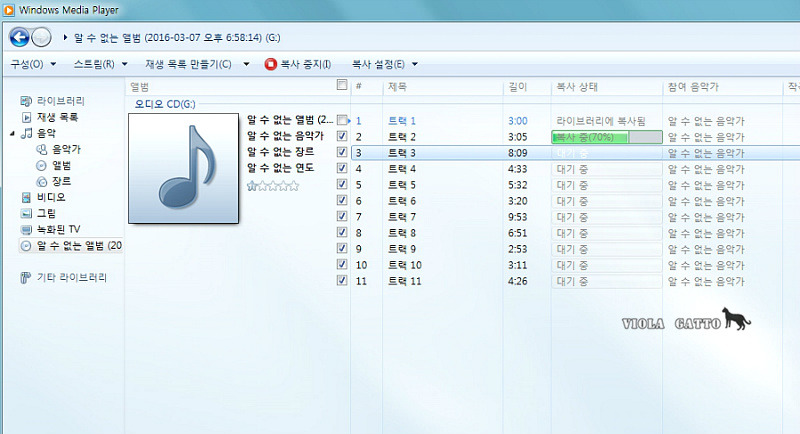Select 트랙 10 title

click(x=405, y=265)
